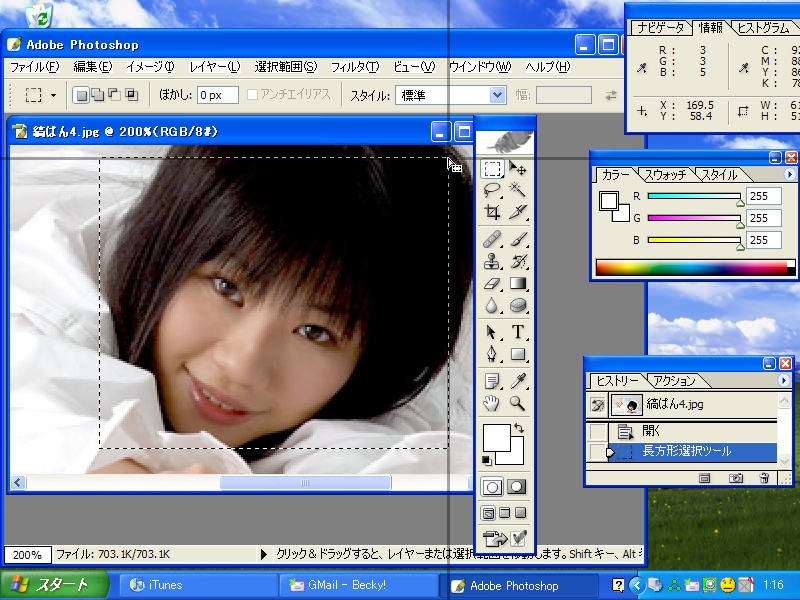Select the 長方形選択ツール history state

click(684, 452)
